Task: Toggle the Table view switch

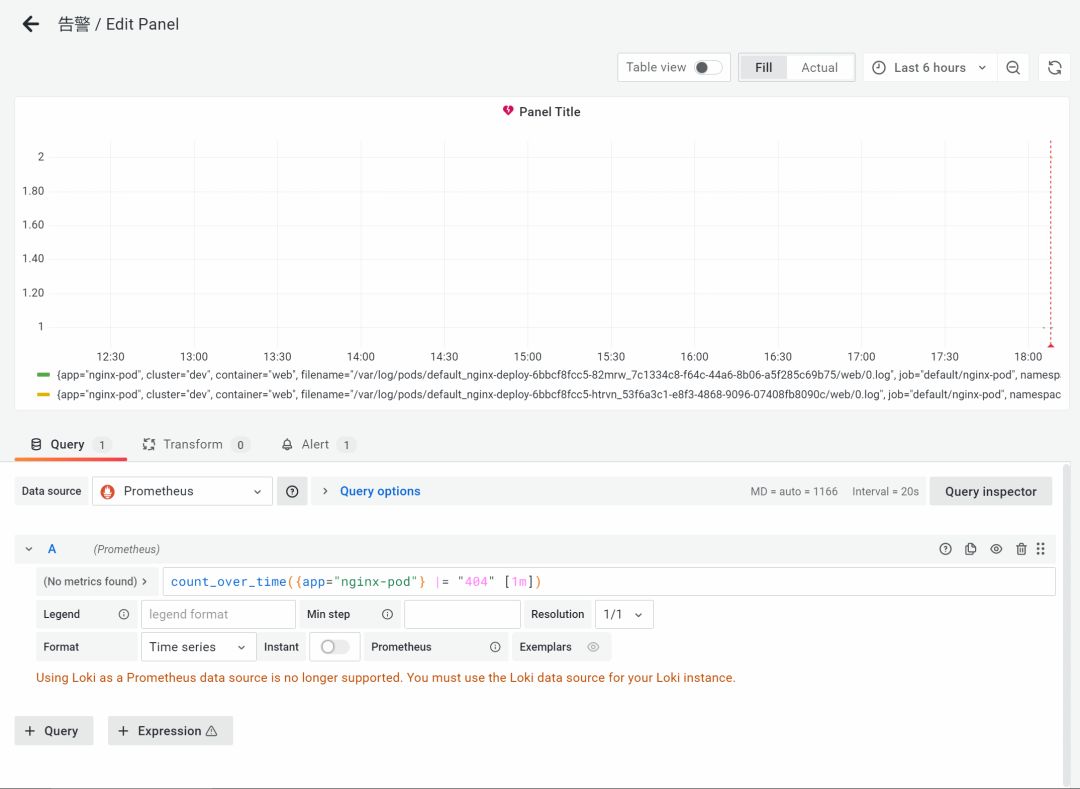Action: point(708,67)
